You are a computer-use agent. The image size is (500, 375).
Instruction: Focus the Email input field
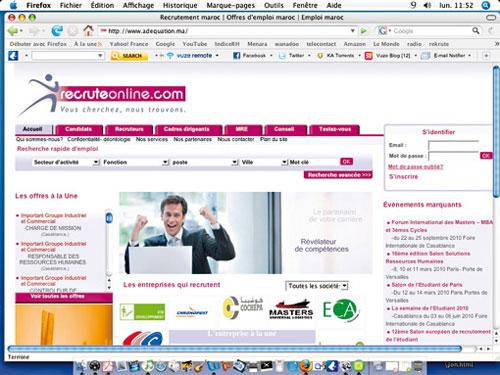[x=454, y=145]
